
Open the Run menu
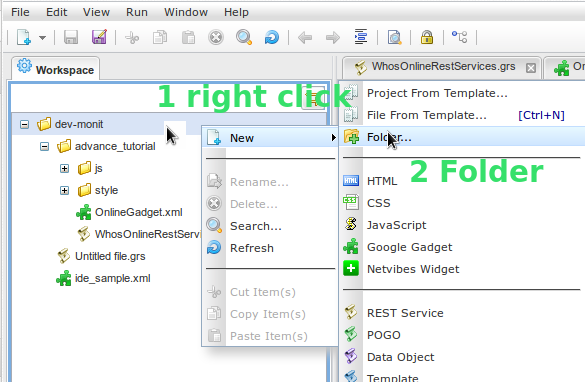click(x=137, y=12)
